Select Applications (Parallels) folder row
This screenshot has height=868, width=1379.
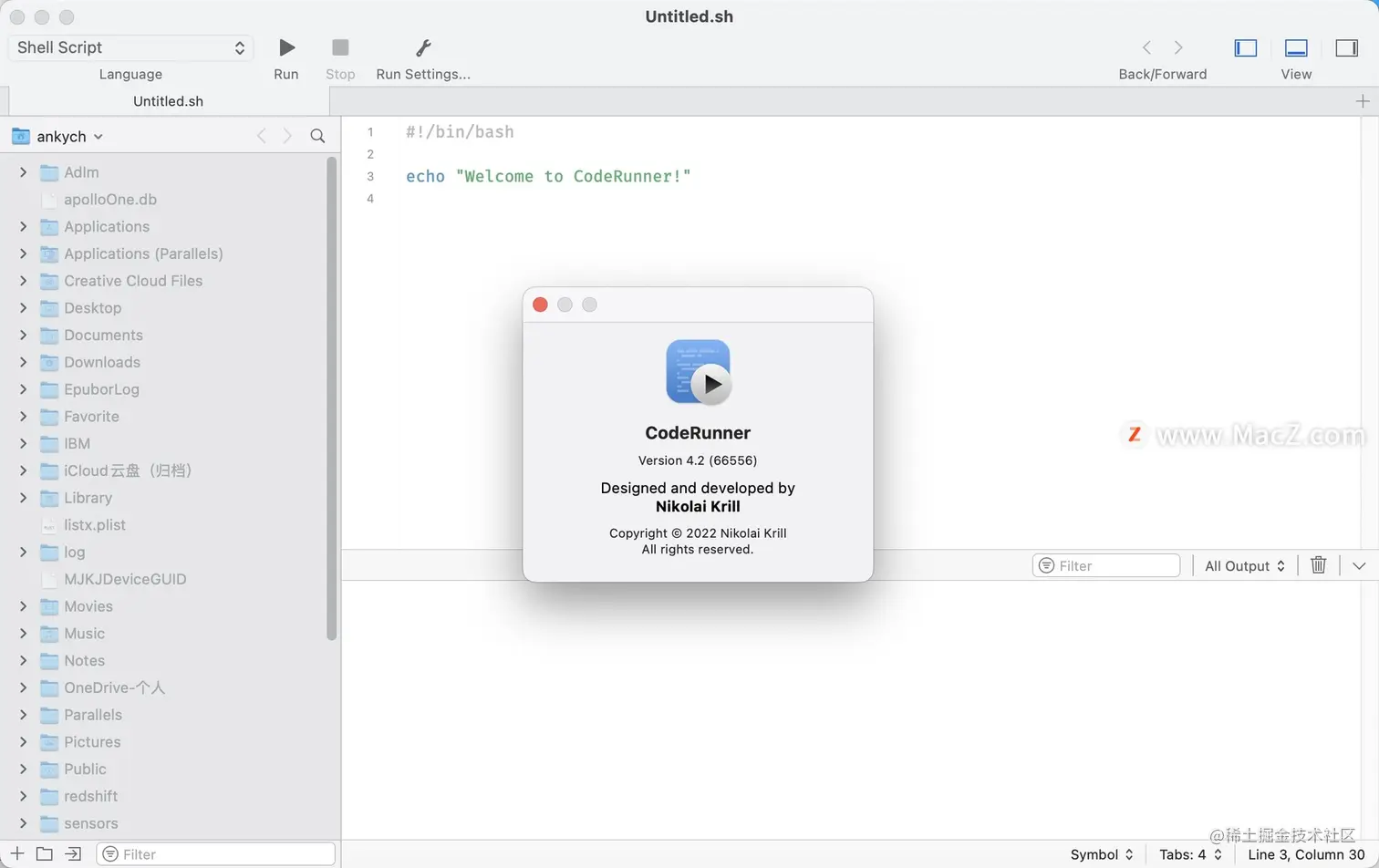(164, 253)
